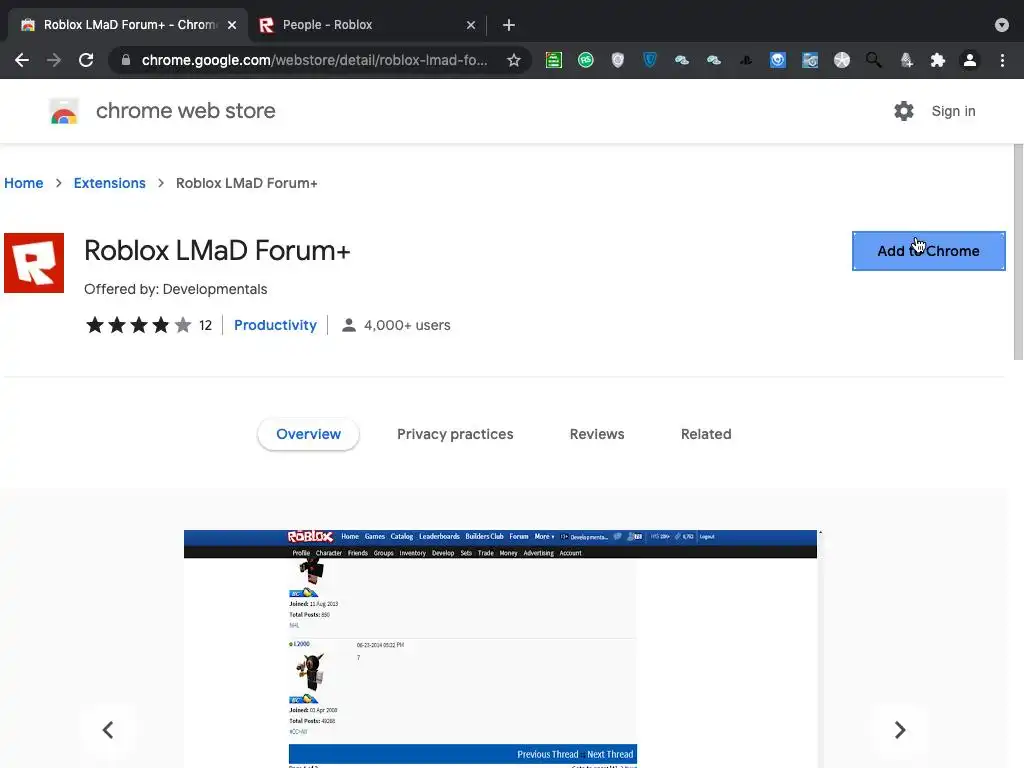
Task: Go to Extensions breadcrumb link
Action: click(x=110, y=183)
